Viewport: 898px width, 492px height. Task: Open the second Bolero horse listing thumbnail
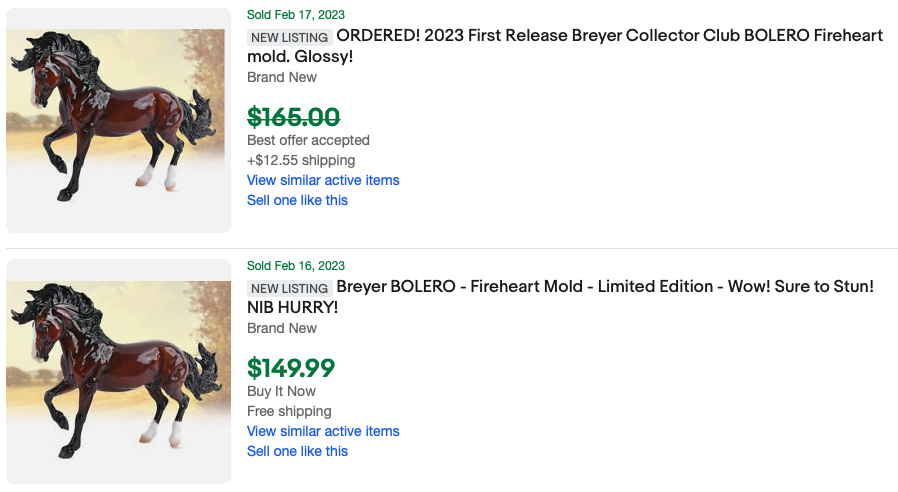pyautogui.click(x=118, y=371)
